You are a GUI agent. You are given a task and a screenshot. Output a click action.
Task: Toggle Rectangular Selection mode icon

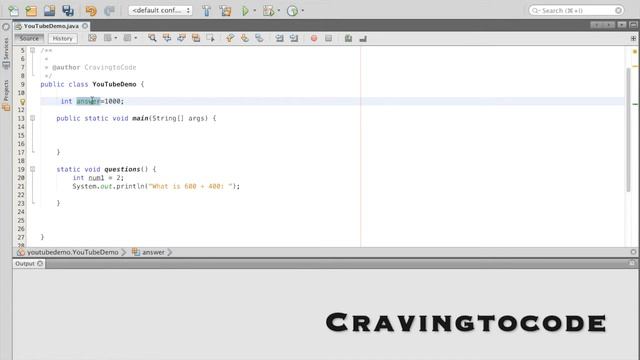point(211,38)
